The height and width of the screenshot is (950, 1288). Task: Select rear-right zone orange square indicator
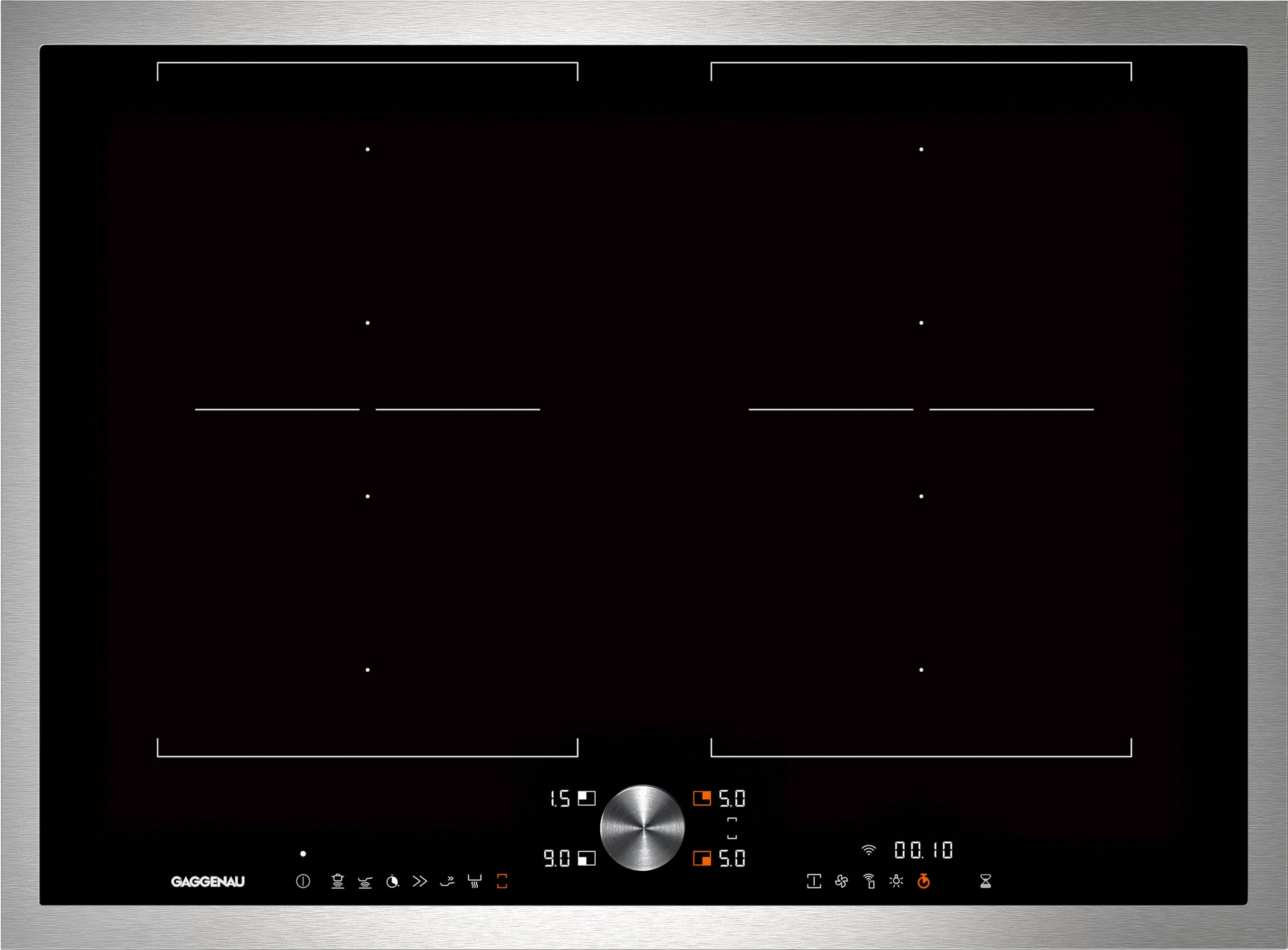702,799
